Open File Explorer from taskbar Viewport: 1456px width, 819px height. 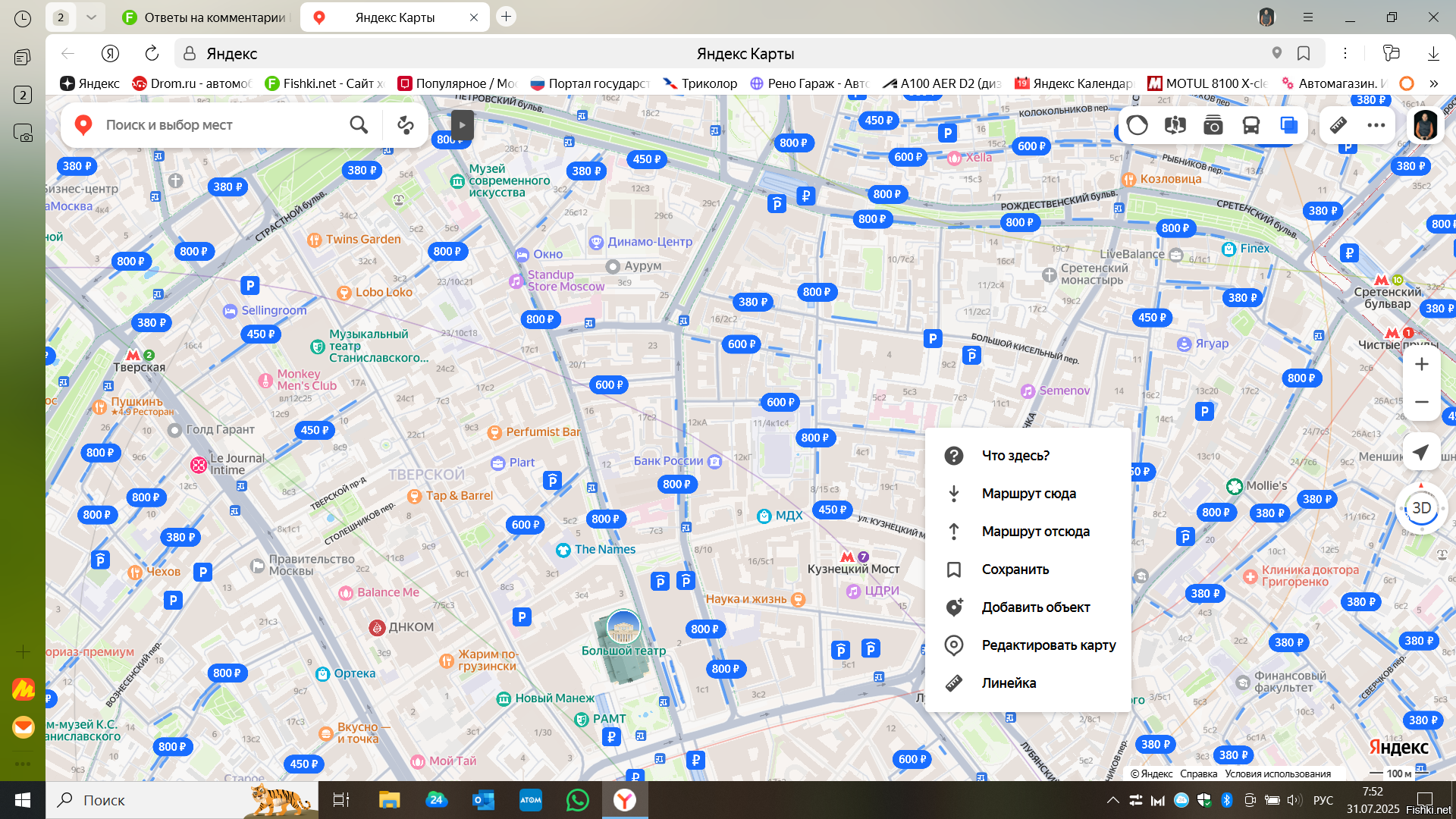(389, 800)
